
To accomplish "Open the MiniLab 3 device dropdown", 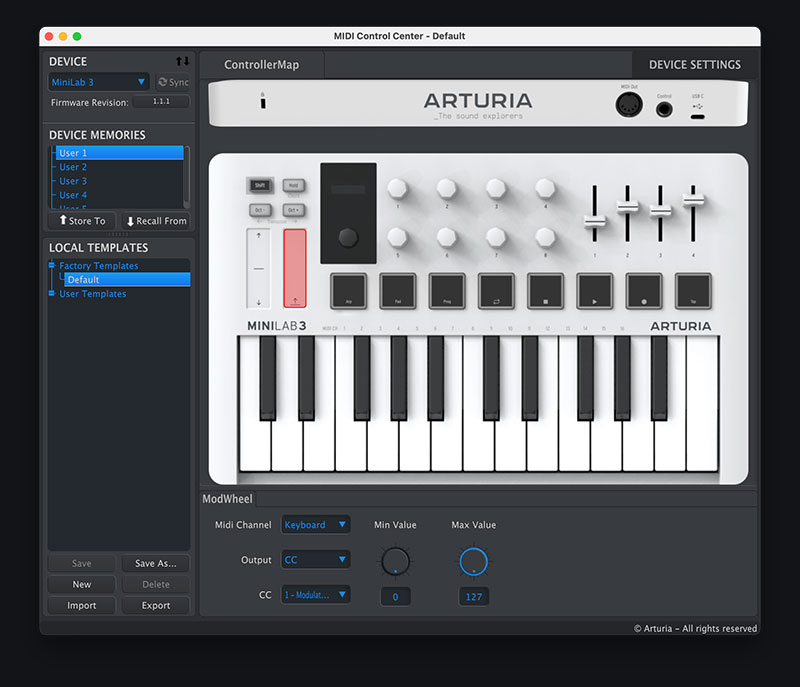I will tap(97, 82).
